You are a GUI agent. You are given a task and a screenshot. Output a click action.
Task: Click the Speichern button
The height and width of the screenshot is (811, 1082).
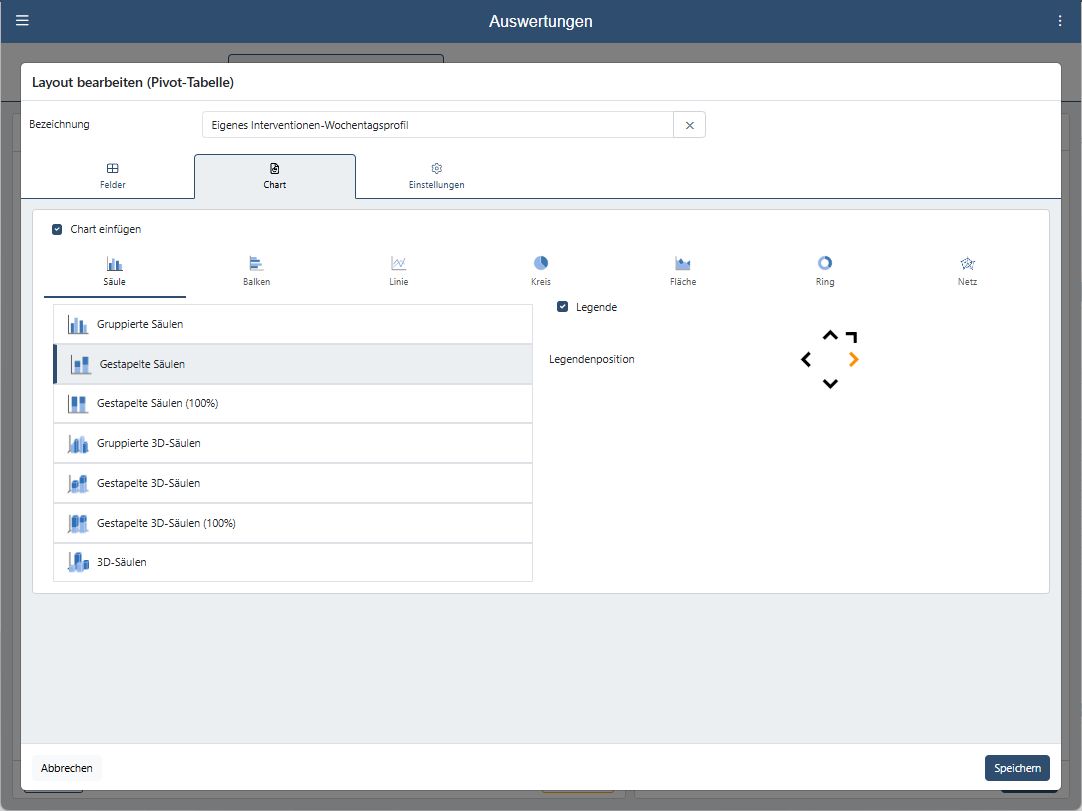point(1017,768)
